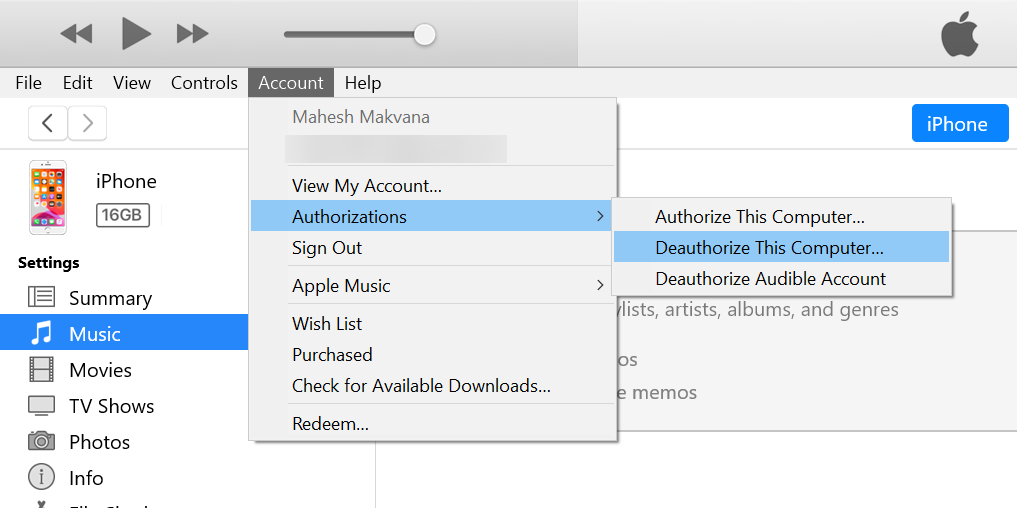Open Movies label in sidebar
The image size is (1017, 508).
click(x=101, y=370)
